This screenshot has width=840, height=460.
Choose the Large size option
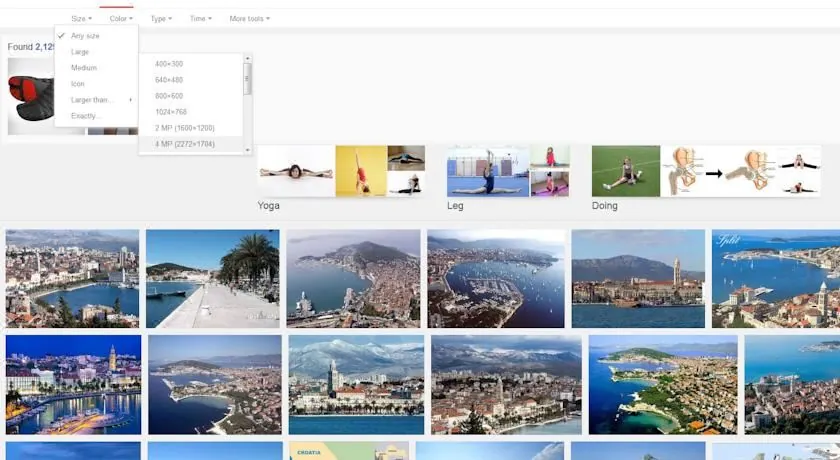[96, 52]
